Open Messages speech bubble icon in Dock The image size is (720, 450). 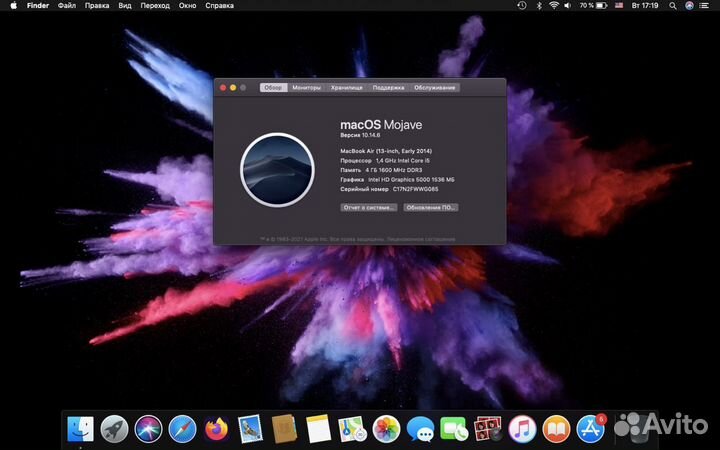tap(420, 429)
